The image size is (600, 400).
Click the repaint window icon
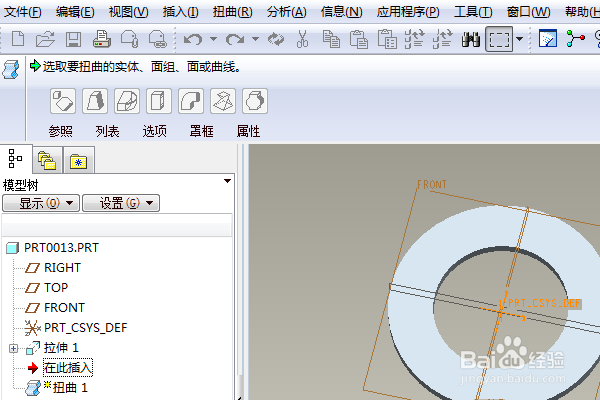(x=548, y=39)
